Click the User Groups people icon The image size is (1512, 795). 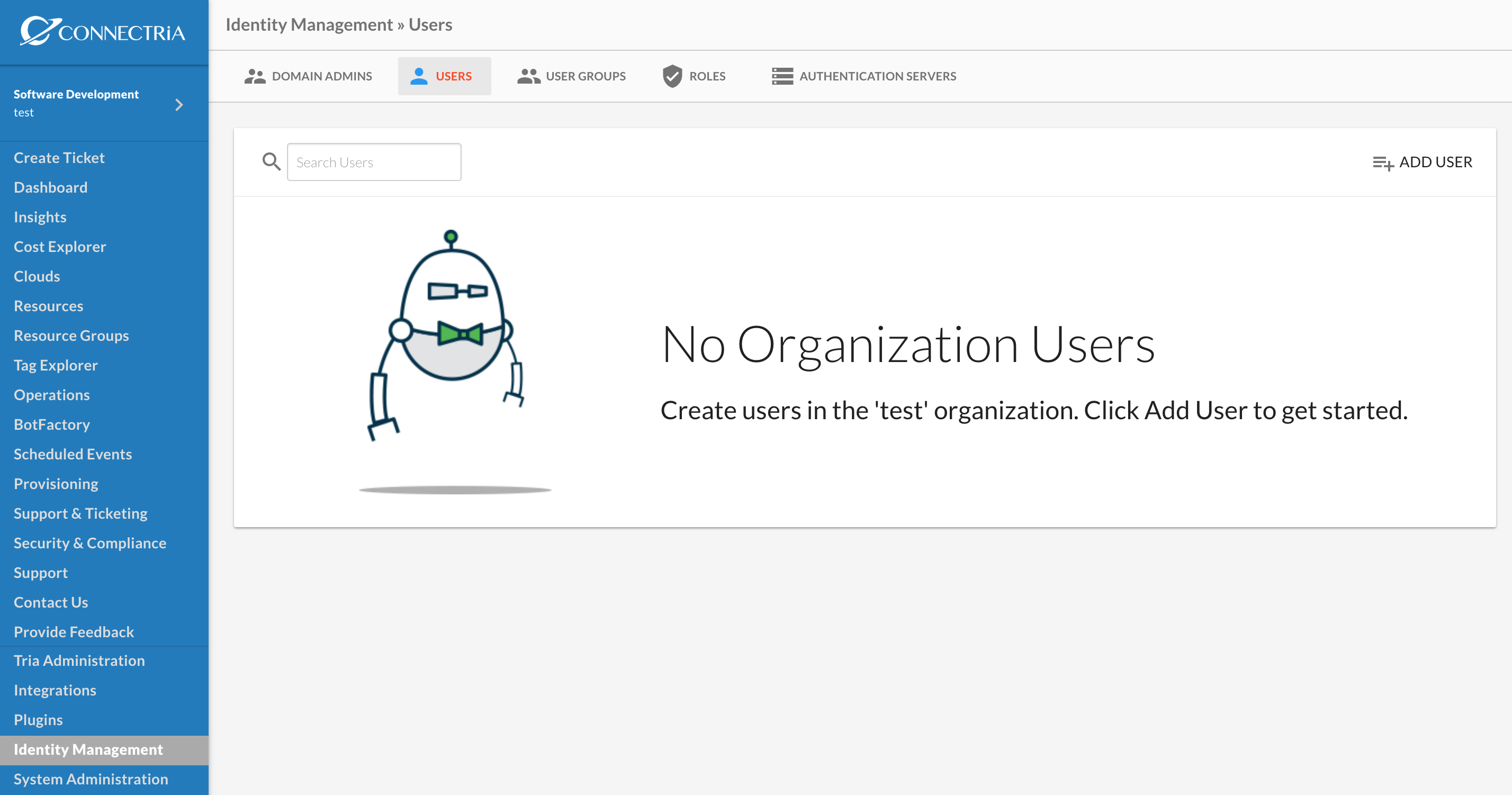(x=529, y=76)
